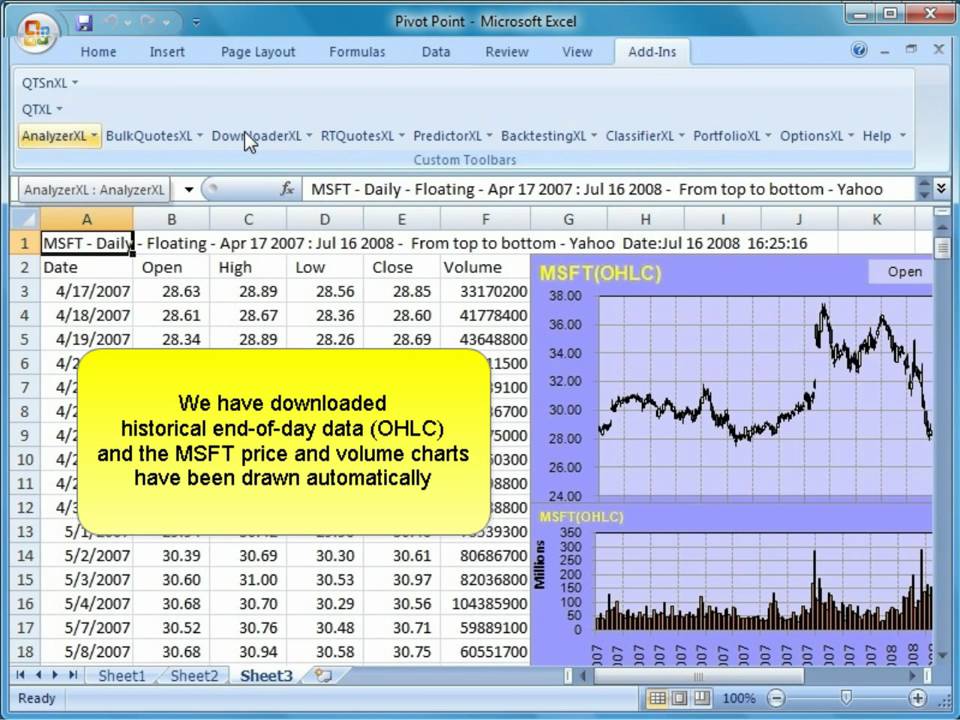This screenshot has width=960, height=720.
Task: Go to first sheet navigation arrow
Action: pyautogui.click(x=20, y=675)
